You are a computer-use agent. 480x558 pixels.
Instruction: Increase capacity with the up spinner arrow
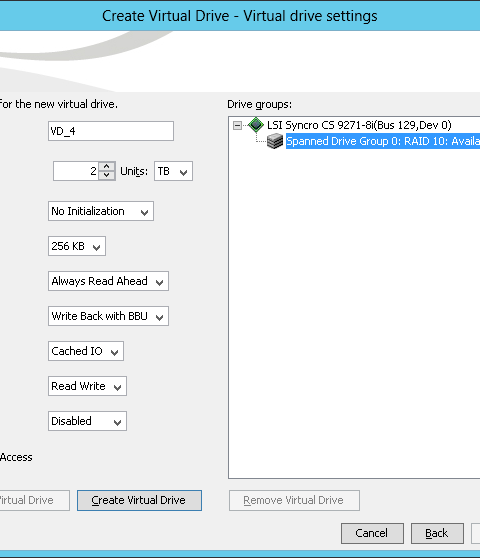click(x=107, y=167)
